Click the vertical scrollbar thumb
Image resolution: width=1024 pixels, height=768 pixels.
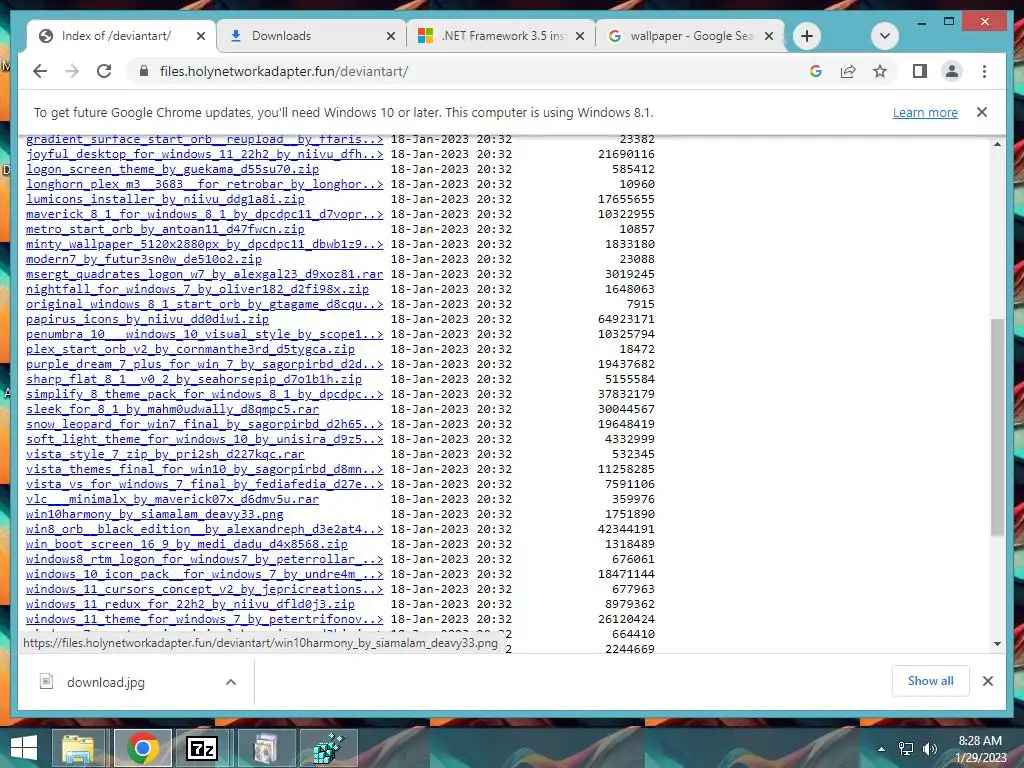coord(997,428)
